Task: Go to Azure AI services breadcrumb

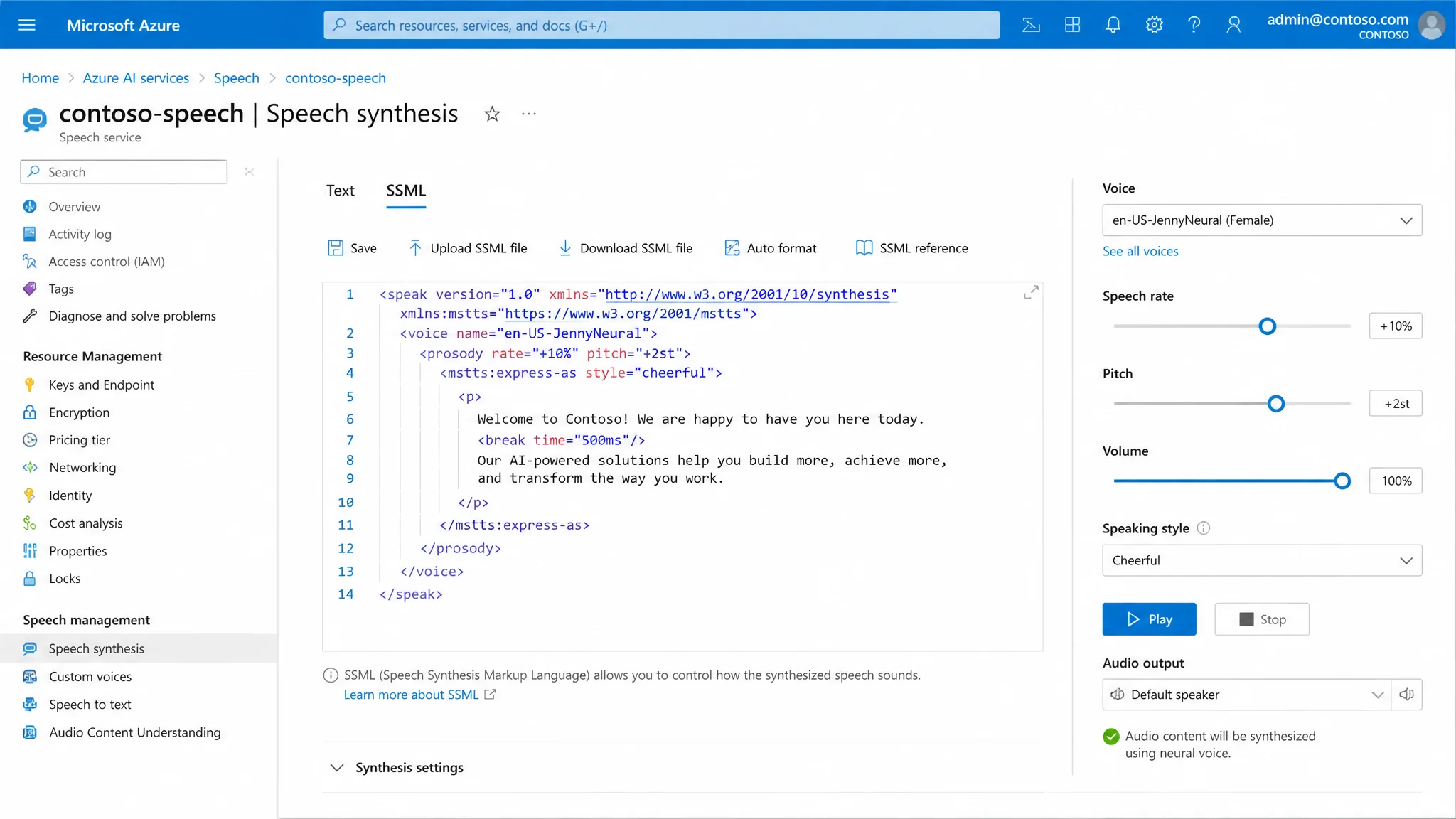Action: coord(136,78)
